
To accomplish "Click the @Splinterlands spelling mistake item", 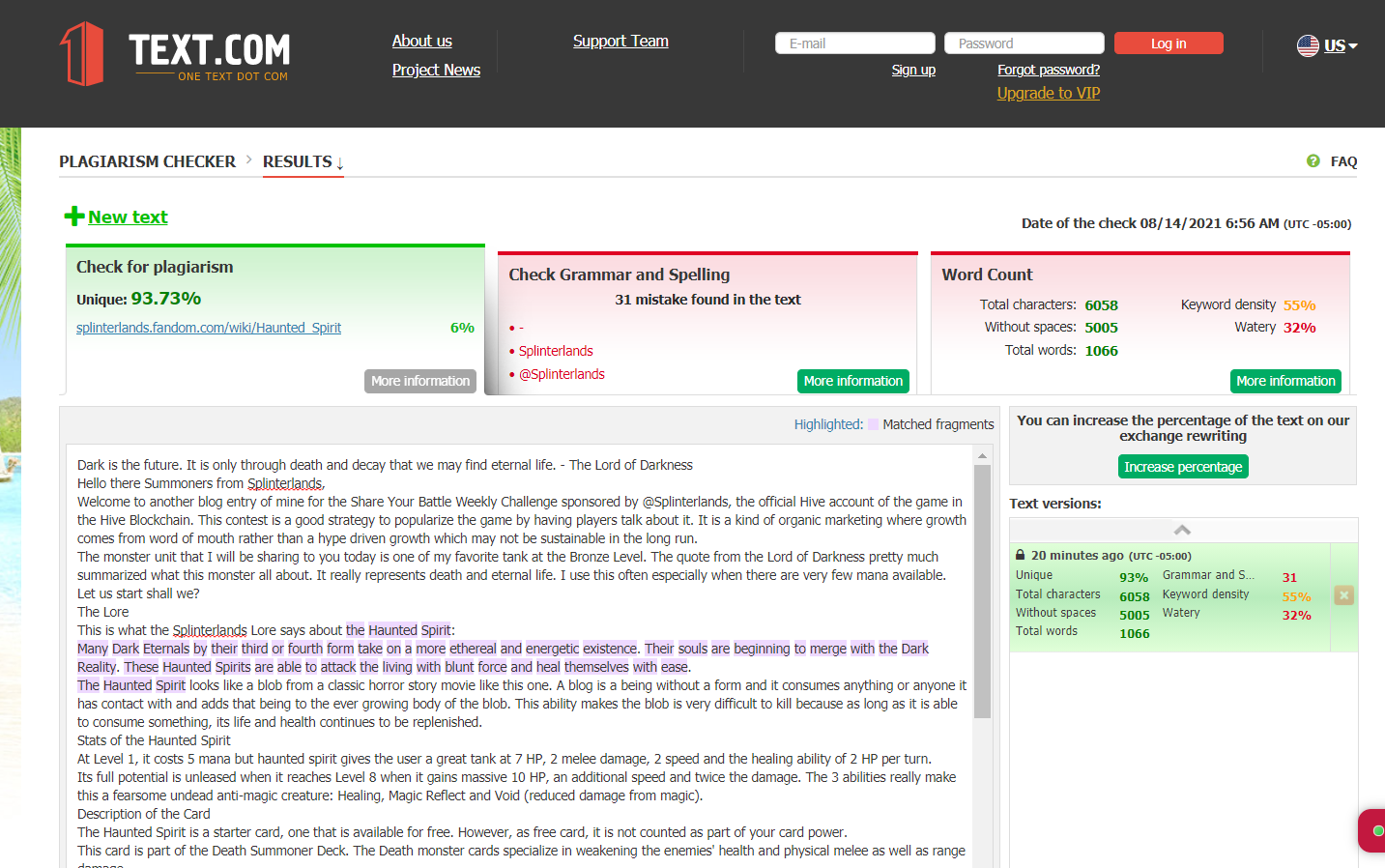I will coord(562,374).
